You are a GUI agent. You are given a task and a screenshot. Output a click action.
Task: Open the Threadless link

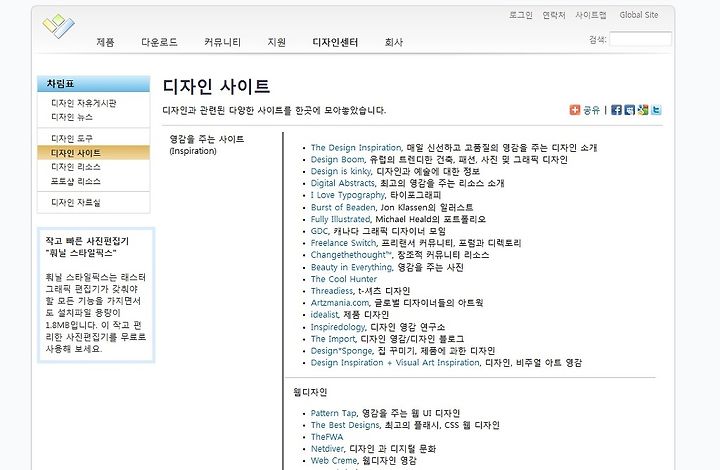pos(332,291)
